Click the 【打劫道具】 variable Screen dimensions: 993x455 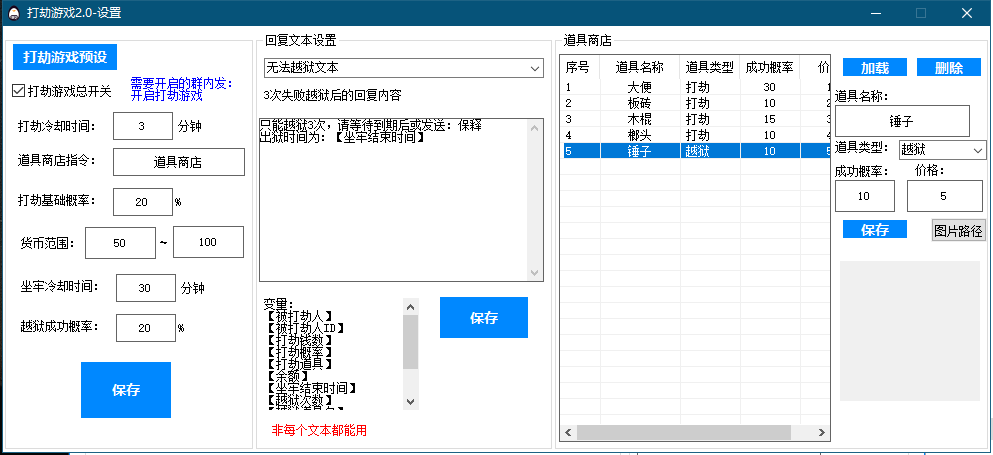300,364
